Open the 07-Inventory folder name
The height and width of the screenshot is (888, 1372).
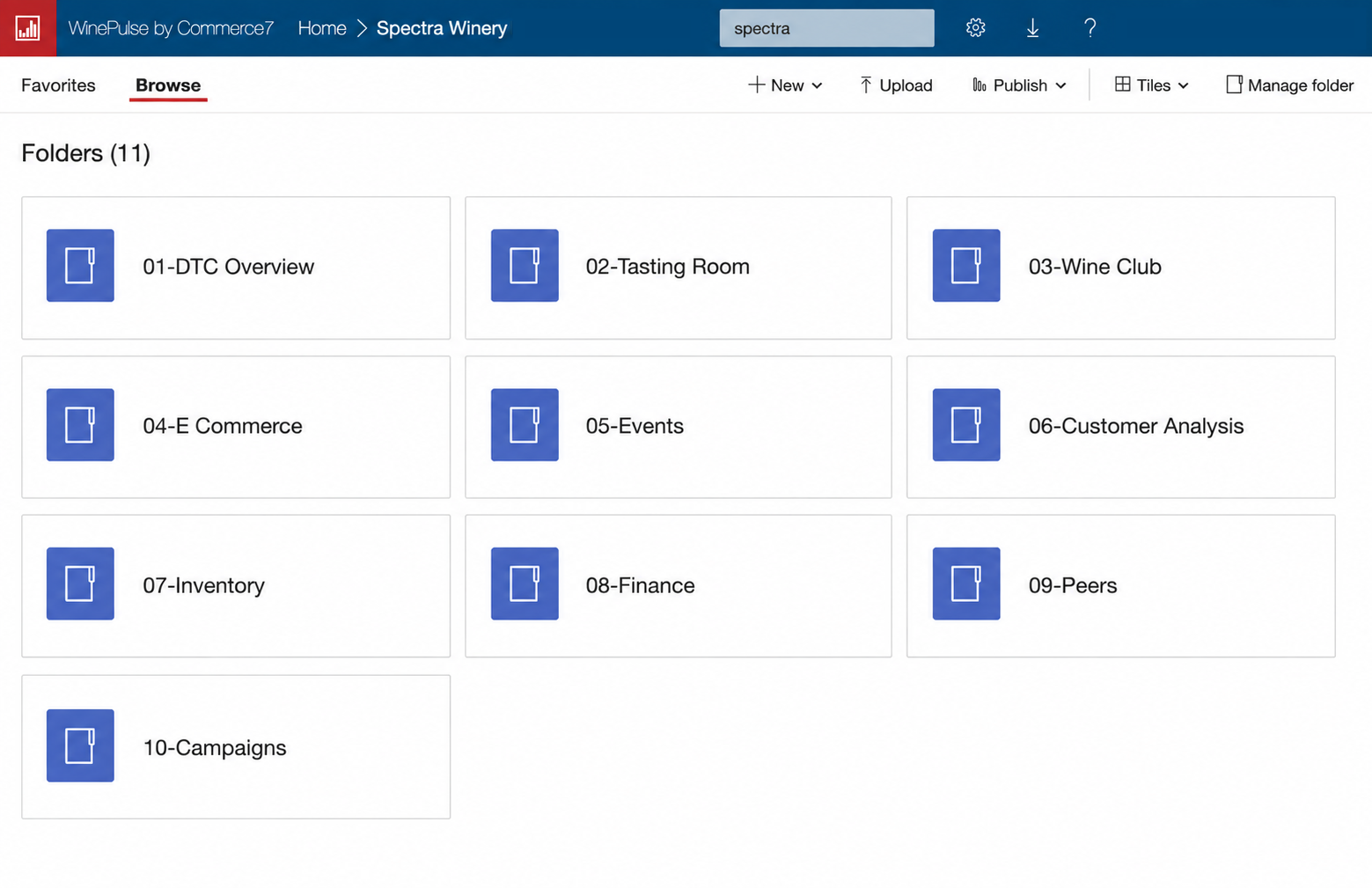click(x=203, y=585)
